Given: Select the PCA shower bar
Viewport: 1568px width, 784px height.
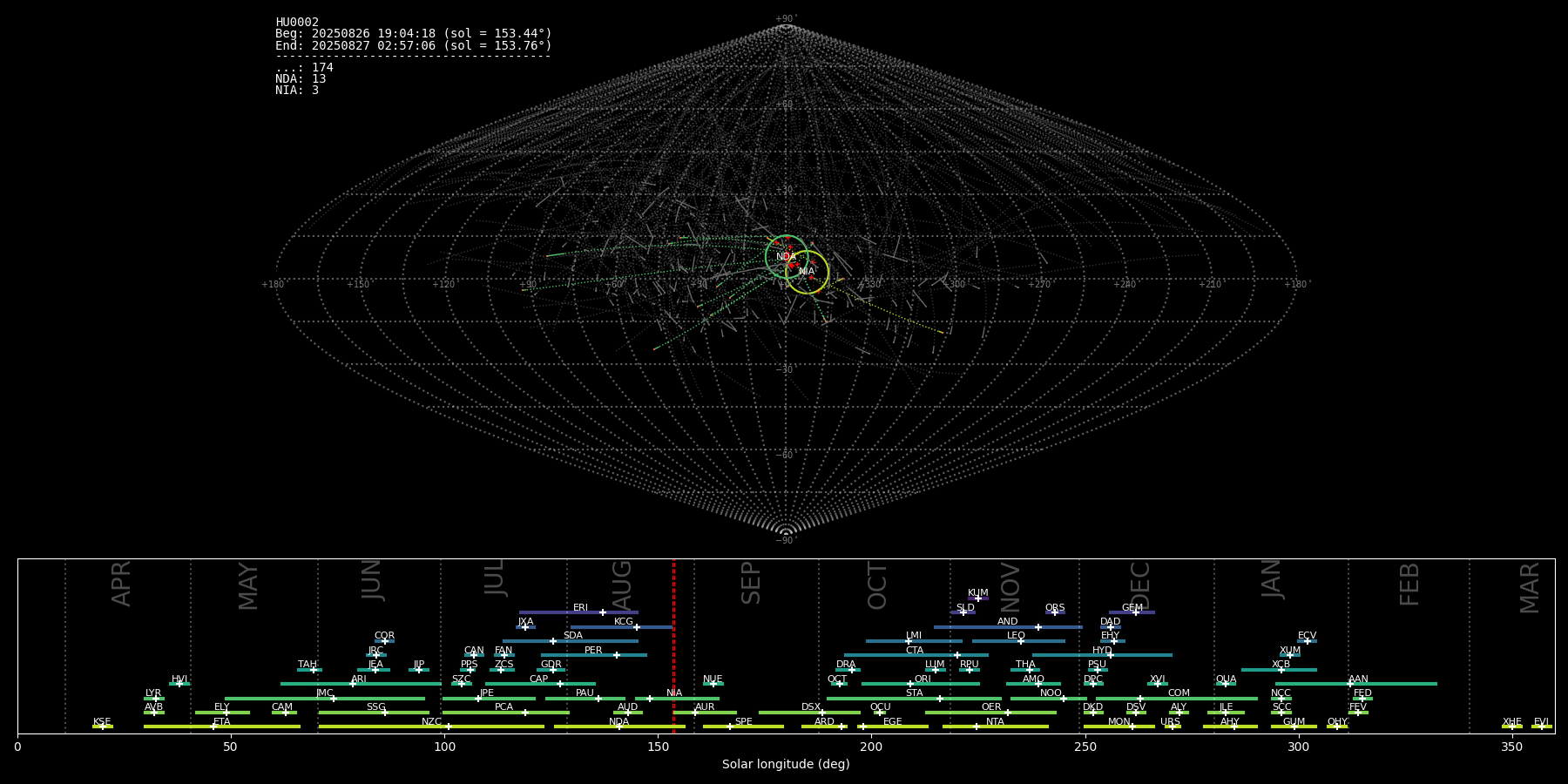Looking at the screenshot, I should pos(505,713).
